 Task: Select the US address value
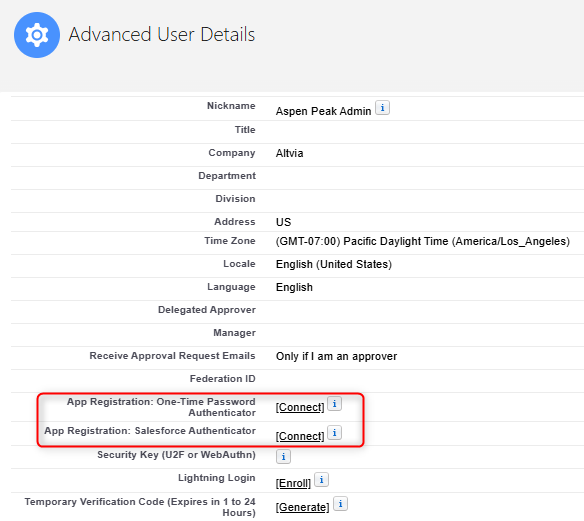(283, 222)
